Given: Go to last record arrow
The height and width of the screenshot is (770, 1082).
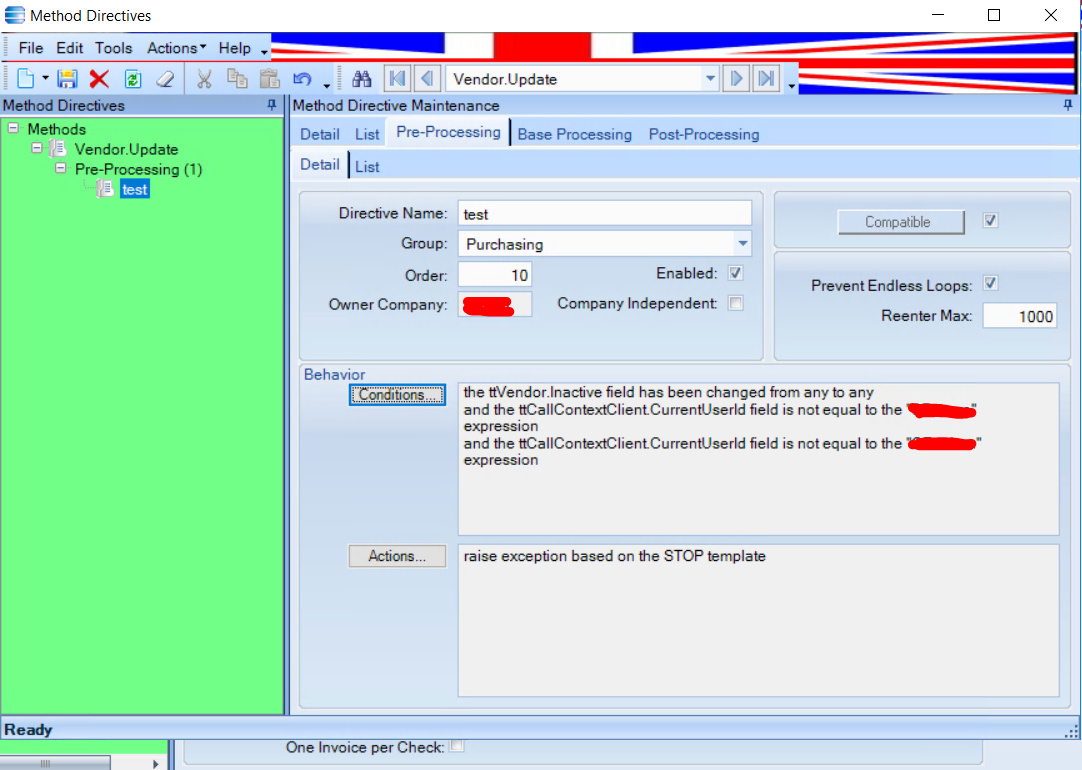Looking at the screenshot, I should click(x=766, y=79).
